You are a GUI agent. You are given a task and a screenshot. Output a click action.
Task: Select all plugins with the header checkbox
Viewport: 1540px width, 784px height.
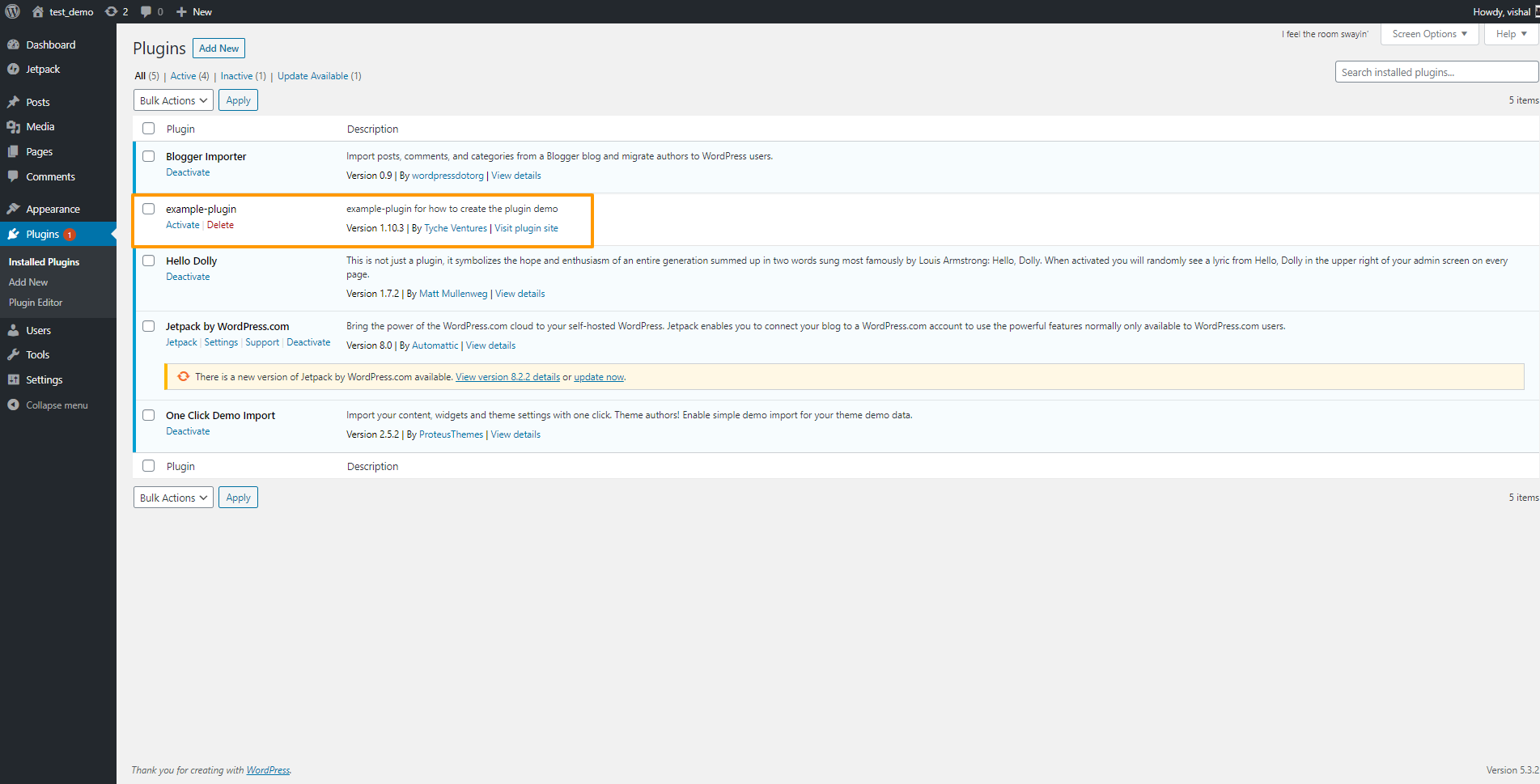point(149,128)
